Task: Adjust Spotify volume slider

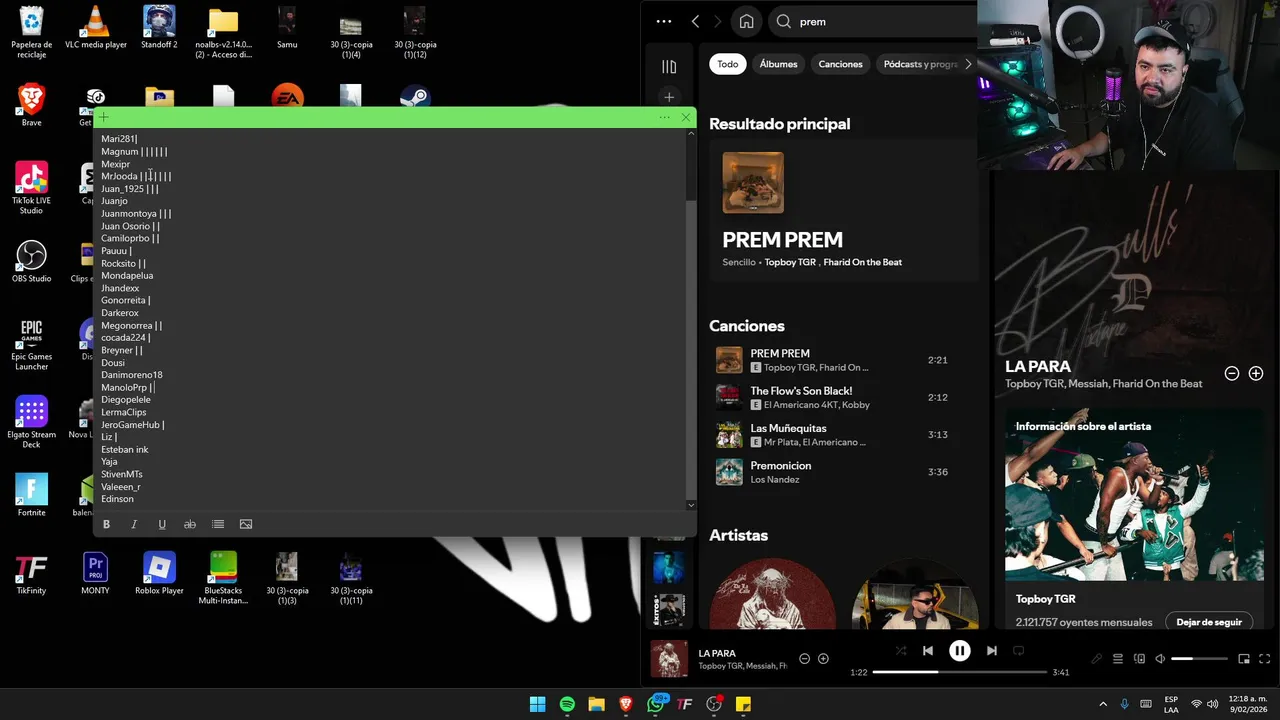Action: tap(1199, 659)
